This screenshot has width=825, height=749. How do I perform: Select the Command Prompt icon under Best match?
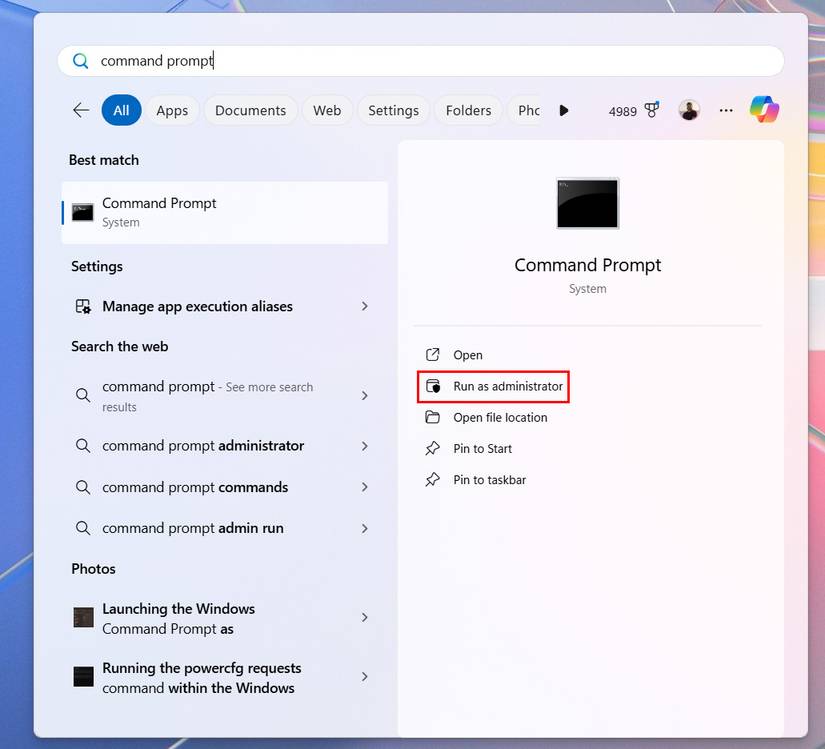click(81, 212)
